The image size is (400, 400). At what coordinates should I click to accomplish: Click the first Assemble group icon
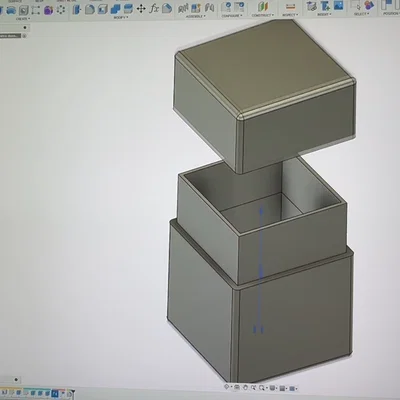[183, 8]
